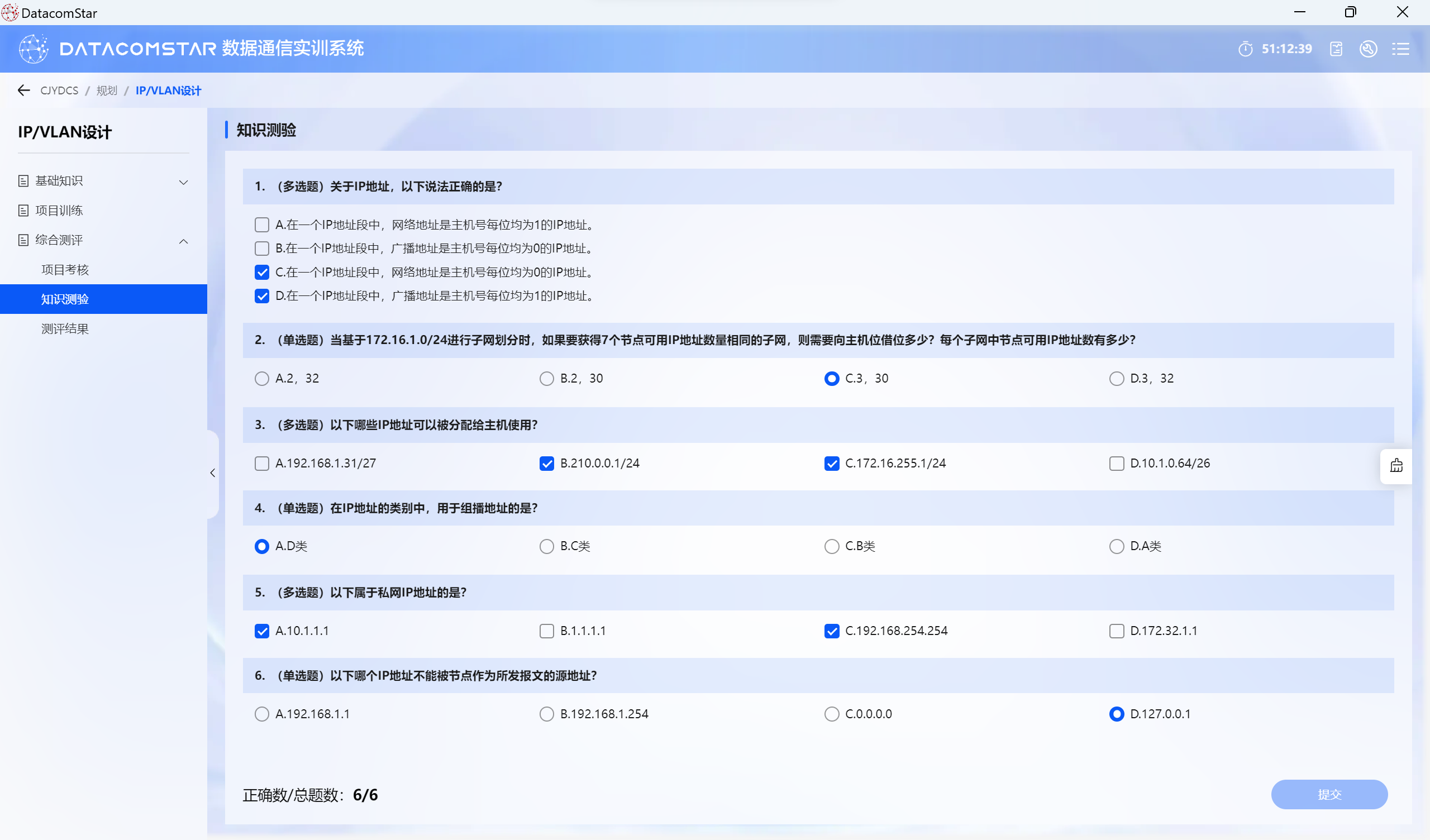The image size is (1430, 840).
Task: Click the CJYDCS breadcrumb link
Action: pos(59,90)
